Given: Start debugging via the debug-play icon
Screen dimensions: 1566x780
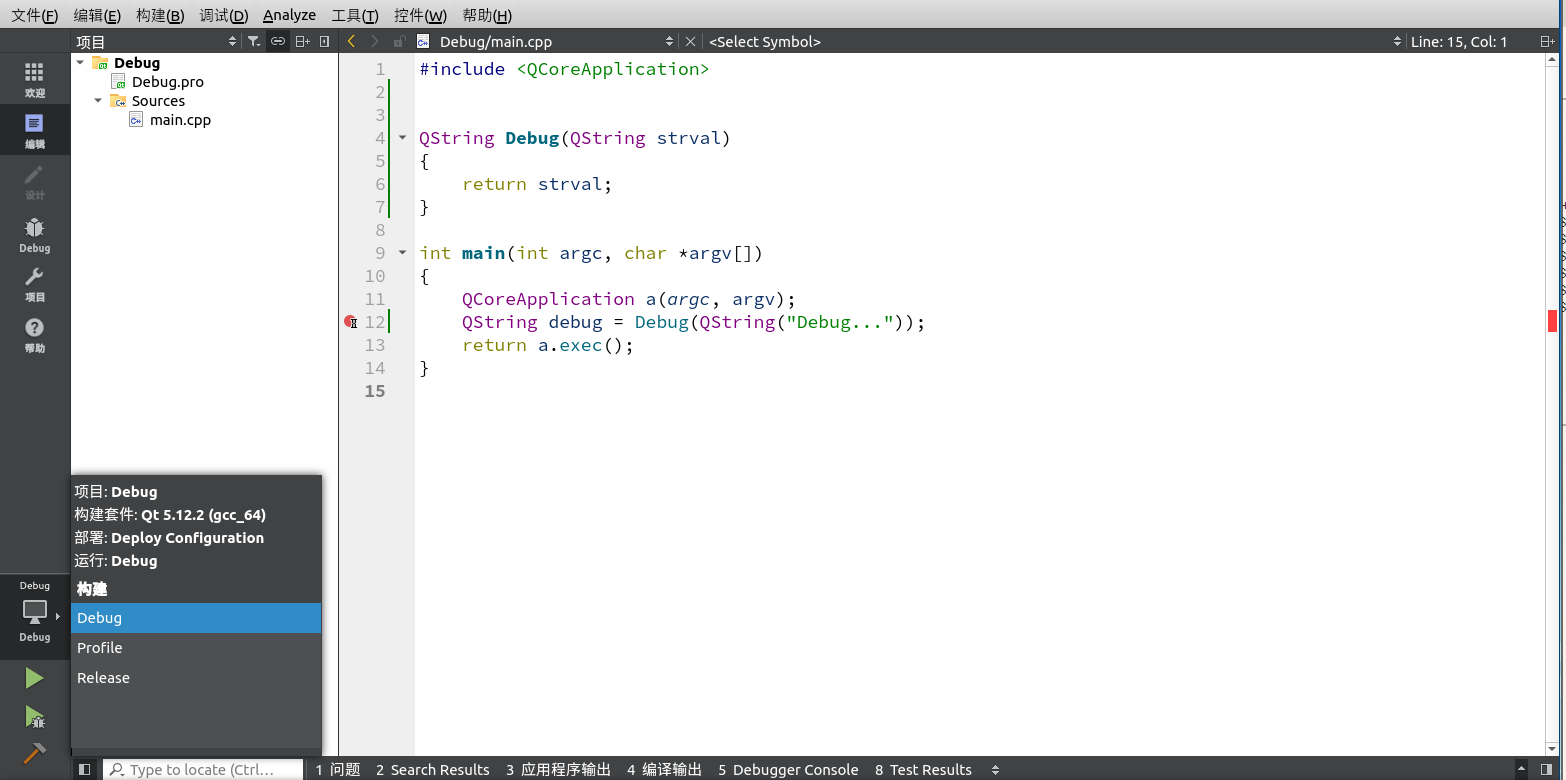Looking at the screenshot, I should point(34,718).
